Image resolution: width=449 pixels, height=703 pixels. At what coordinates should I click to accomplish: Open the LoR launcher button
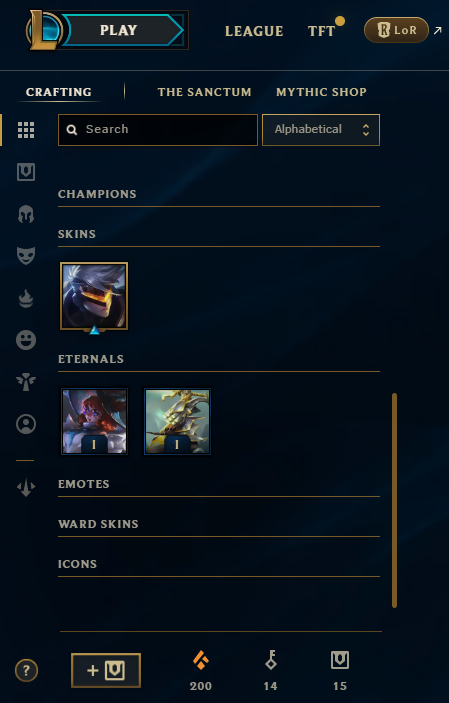click(x=396, y=30)
